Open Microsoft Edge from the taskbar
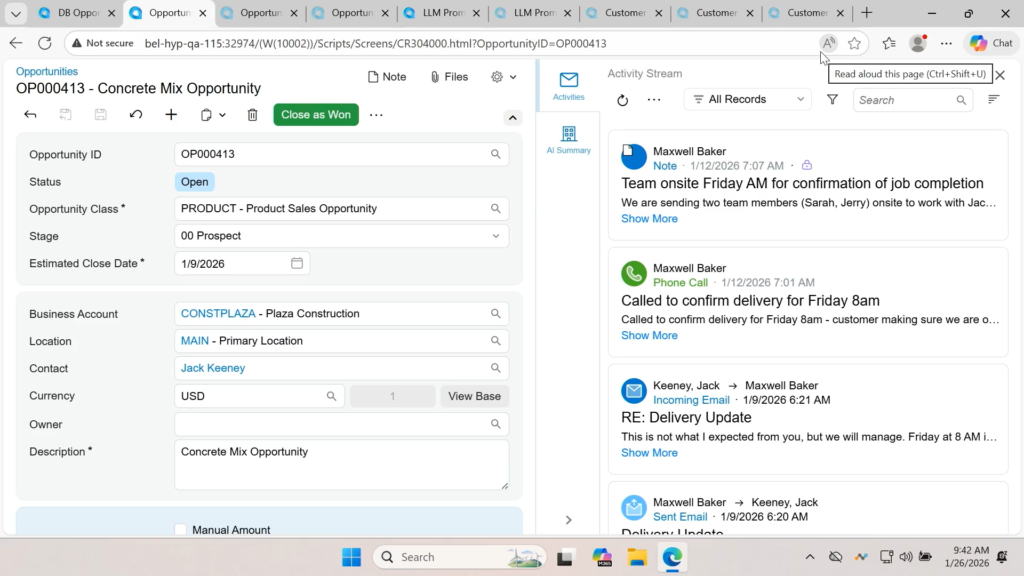The image size is (1024, 576). point(672,557)
